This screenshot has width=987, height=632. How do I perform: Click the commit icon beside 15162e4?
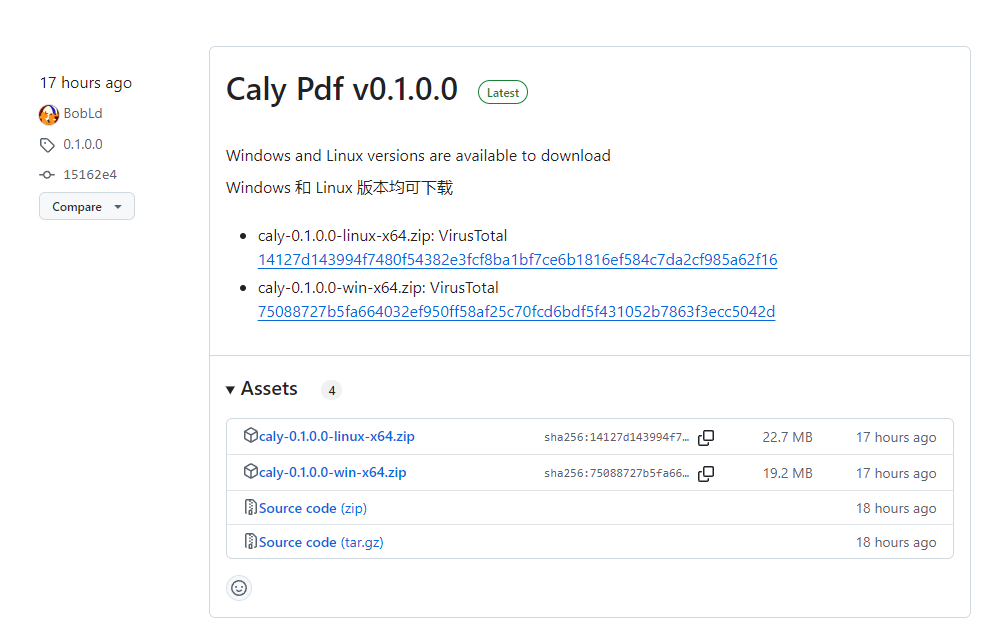coord(47,175)
